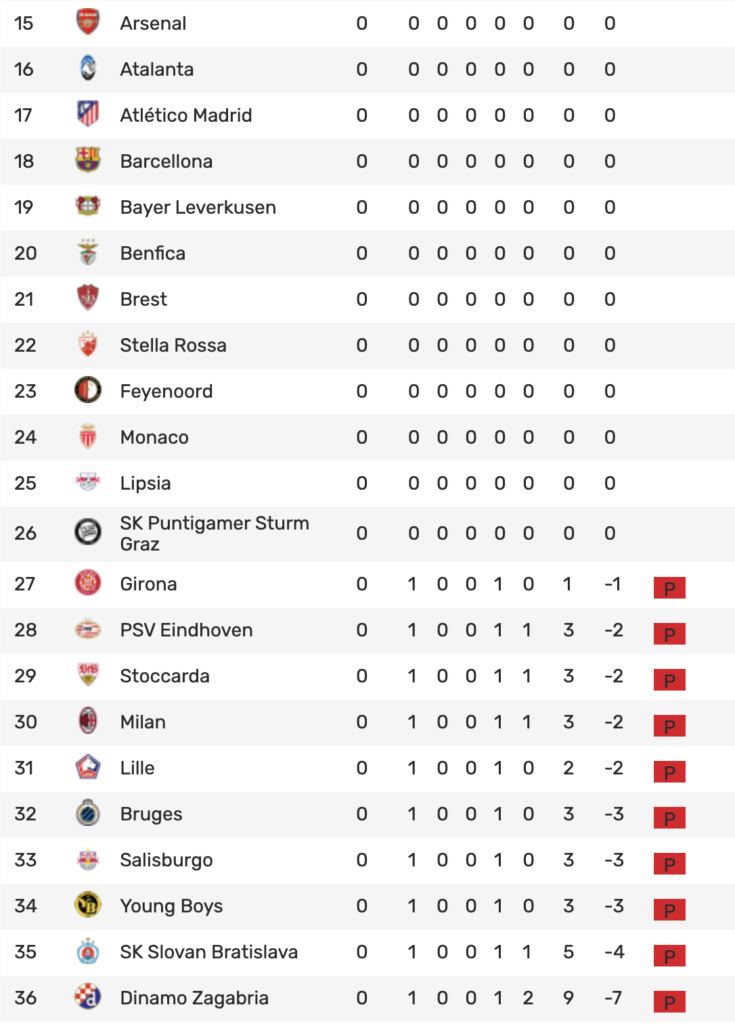Image resolution: width=735 pixels, height=1024 pixels.
Task: Click the Benfica eagle crest
Action: [88, 253]
